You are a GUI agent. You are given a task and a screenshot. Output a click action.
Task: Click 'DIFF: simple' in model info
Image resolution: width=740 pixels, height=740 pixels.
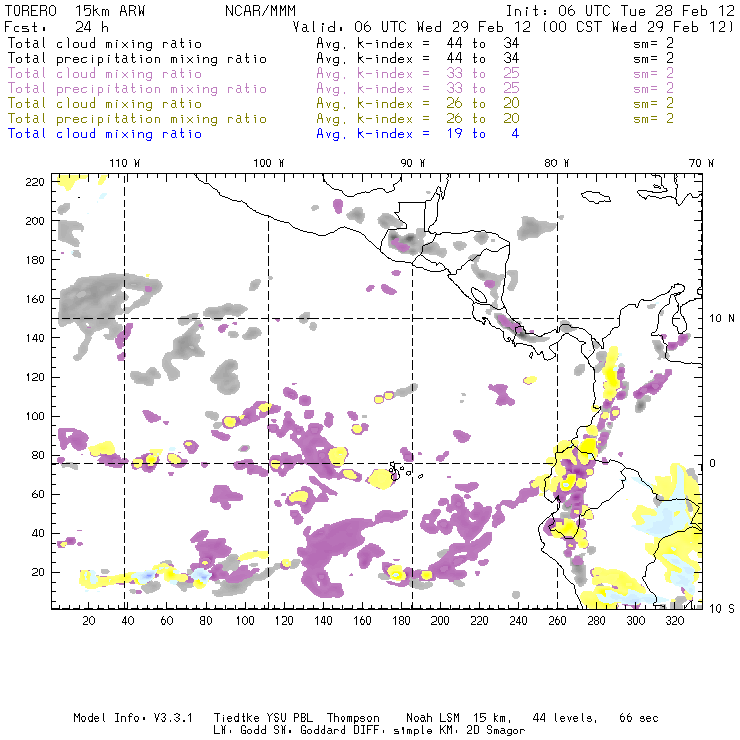tap(399, 731)
